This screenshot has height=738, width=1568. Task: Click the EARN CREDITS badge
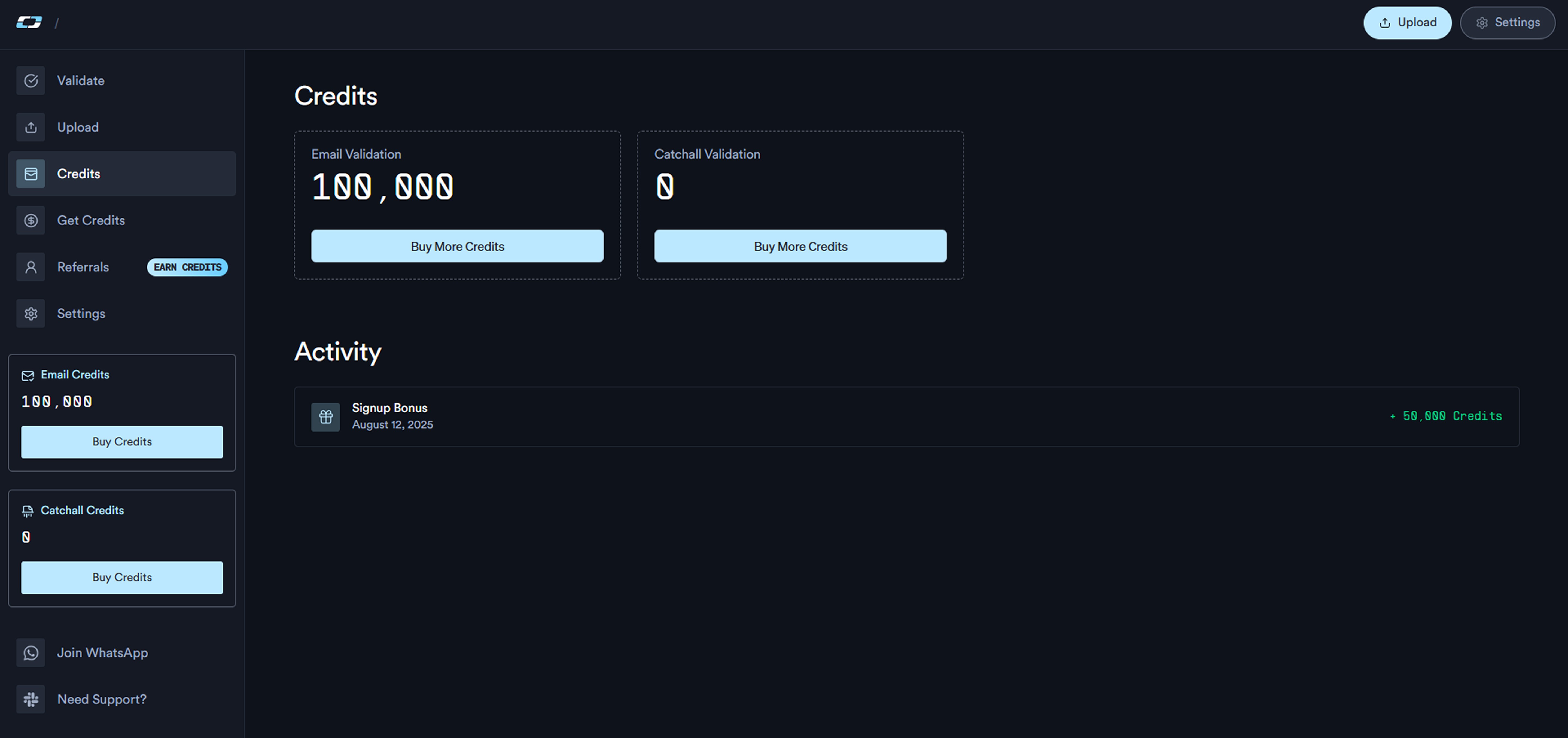[x=187, y=267]
